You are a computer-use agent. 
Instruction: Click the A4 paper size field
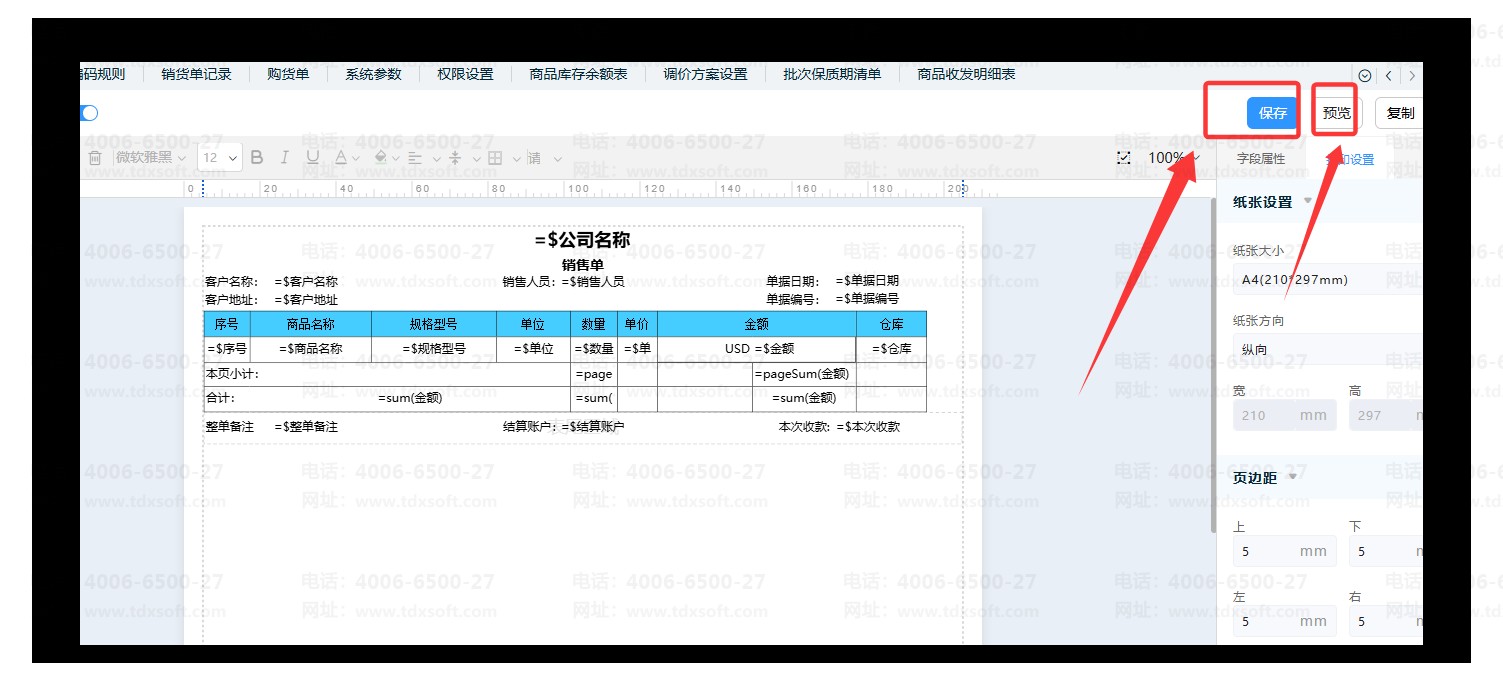(1320, 280)
